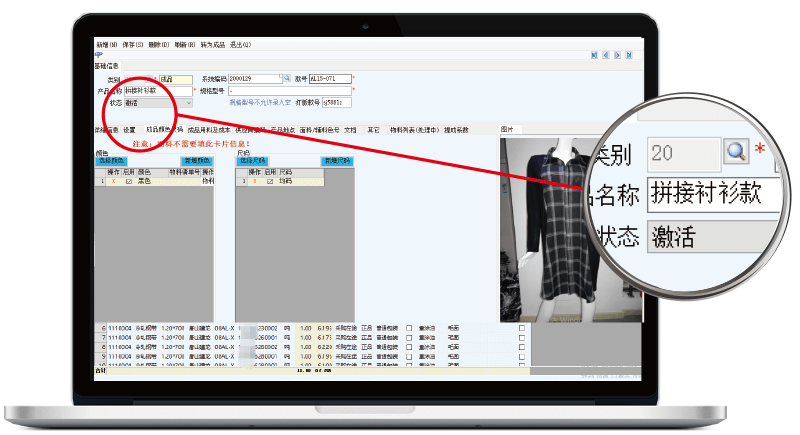Image resolution: width=800 pixels, height=435 pixels.
Task: Choose 删除(D) from the menu bar
Action: (159, 45)
